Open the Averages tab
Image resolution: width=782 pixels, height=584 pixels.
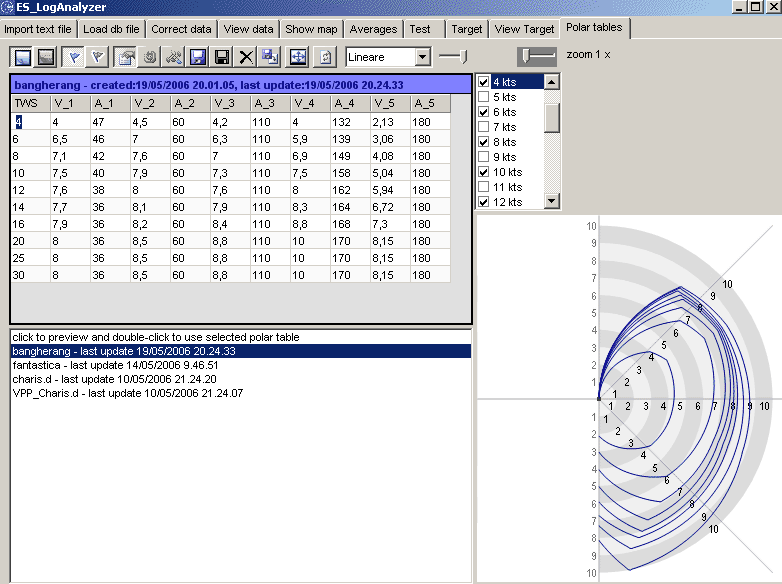tap(374, 29)
